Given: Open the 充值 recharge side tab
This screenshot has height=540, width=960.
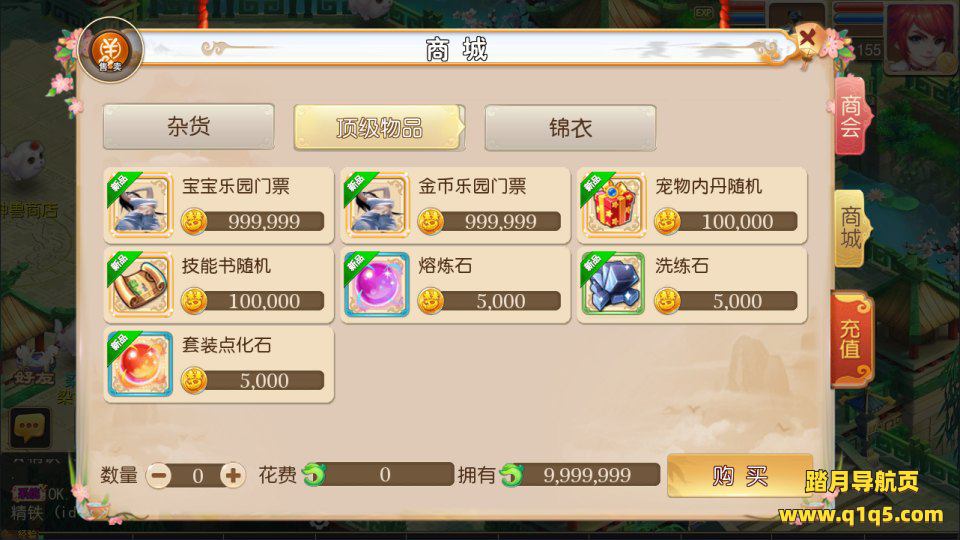Looking at the screenshot, I should [x=850, y=339].
